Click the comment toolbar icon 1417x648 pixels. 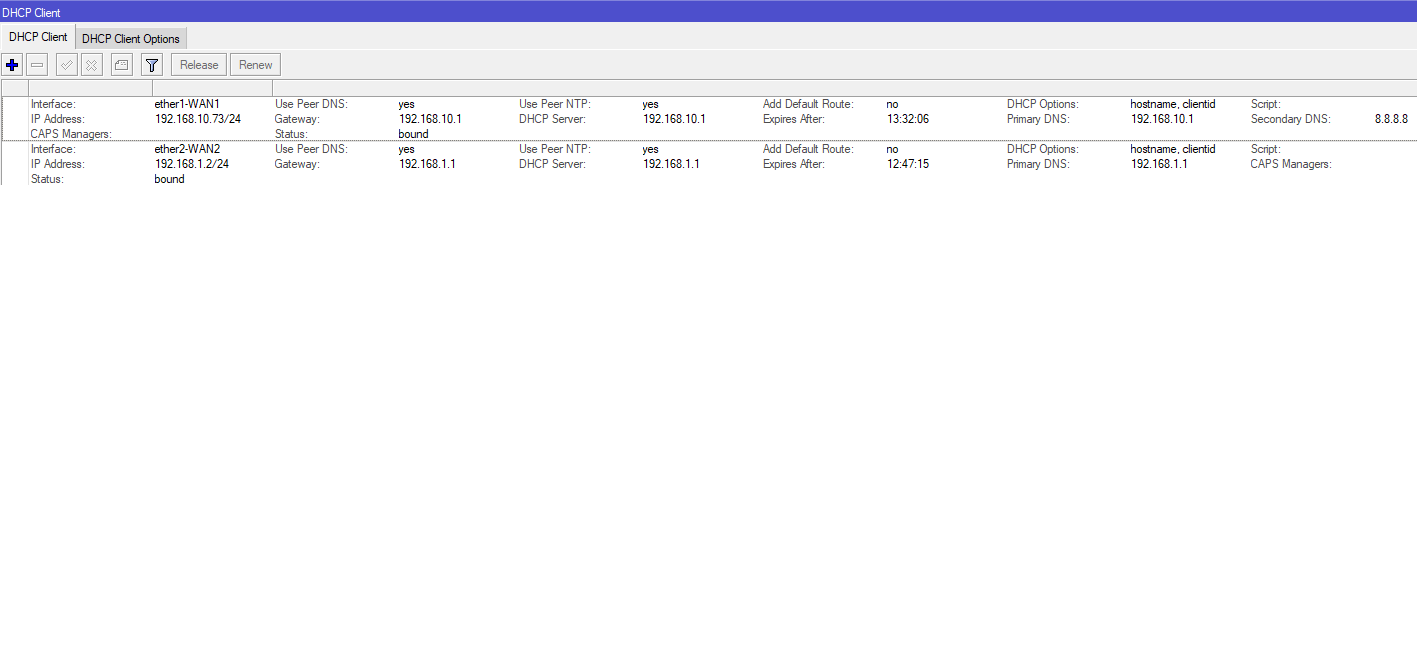(x=121, y=65)
